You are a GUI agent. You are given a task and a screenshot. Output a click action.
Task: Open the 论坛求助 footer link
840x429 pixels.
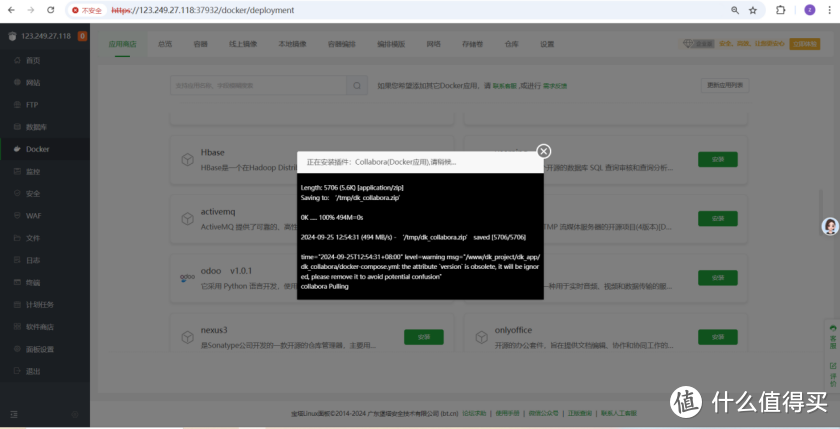tap(474, 413)
